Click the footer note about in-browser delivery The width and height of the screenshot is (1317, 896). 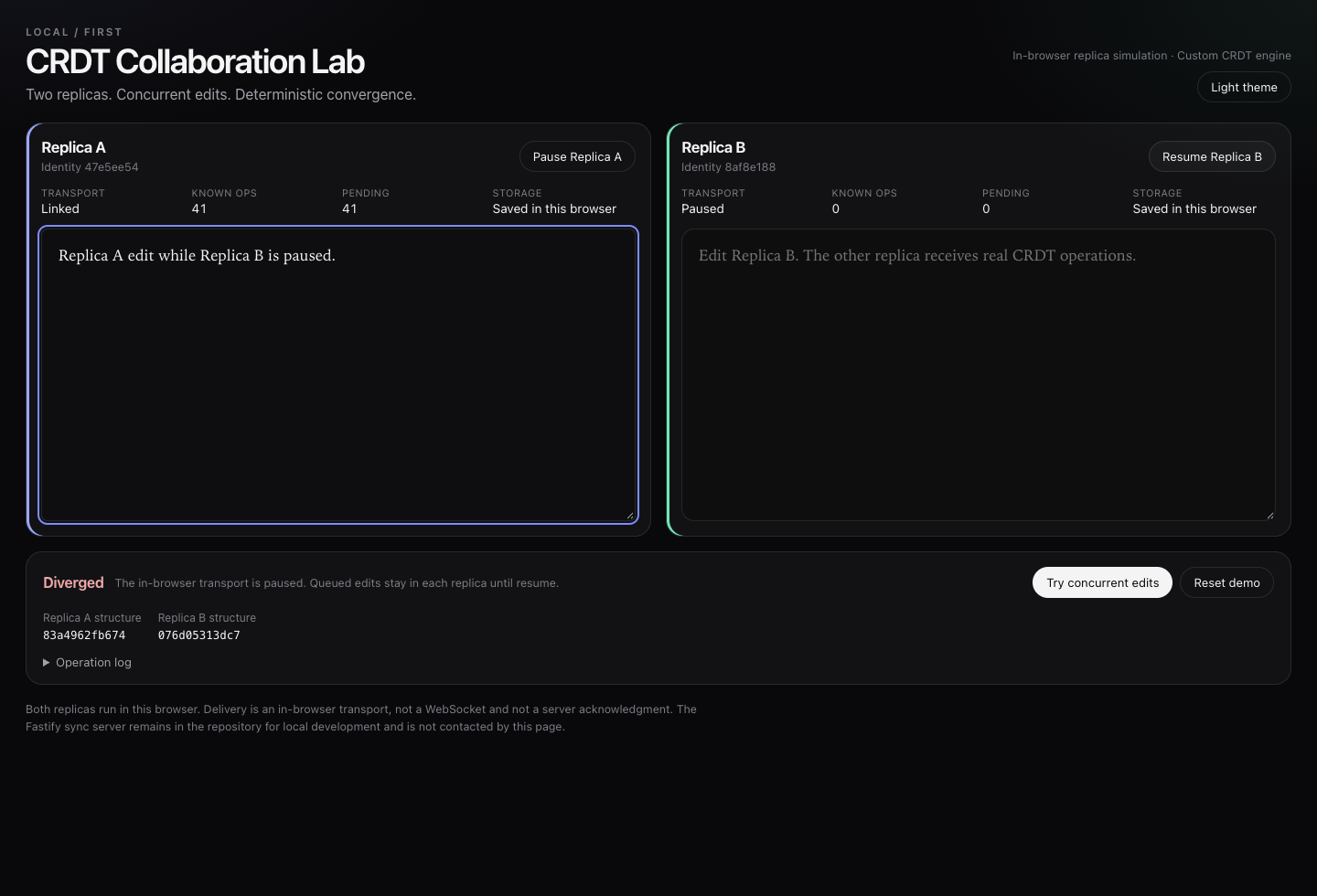point(361,718)
